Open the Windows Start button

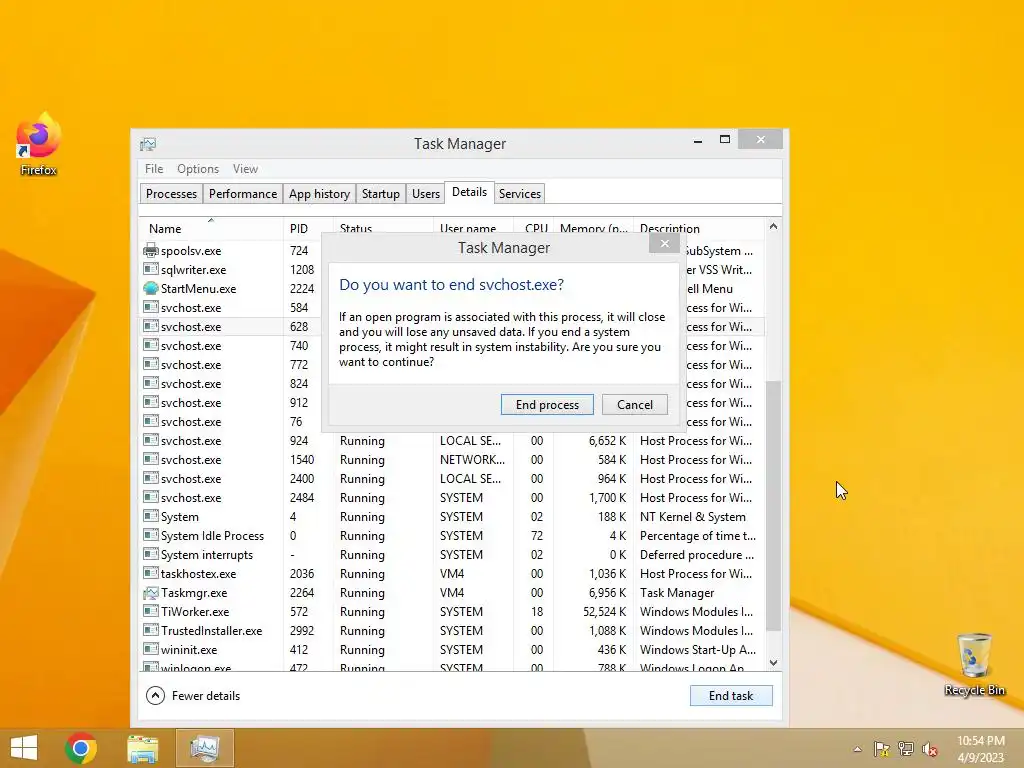tap(24, 748)
